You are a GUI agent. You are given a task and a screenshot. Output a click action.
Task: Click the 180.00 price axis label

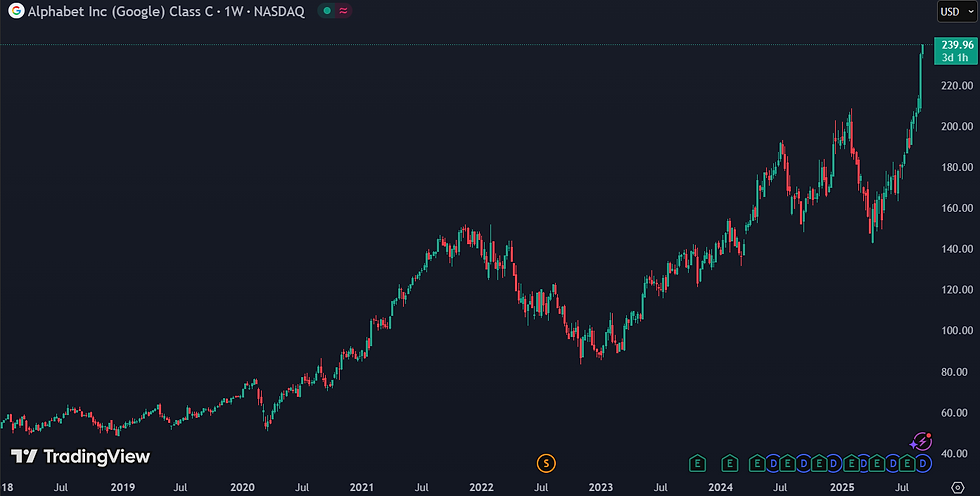957,167
